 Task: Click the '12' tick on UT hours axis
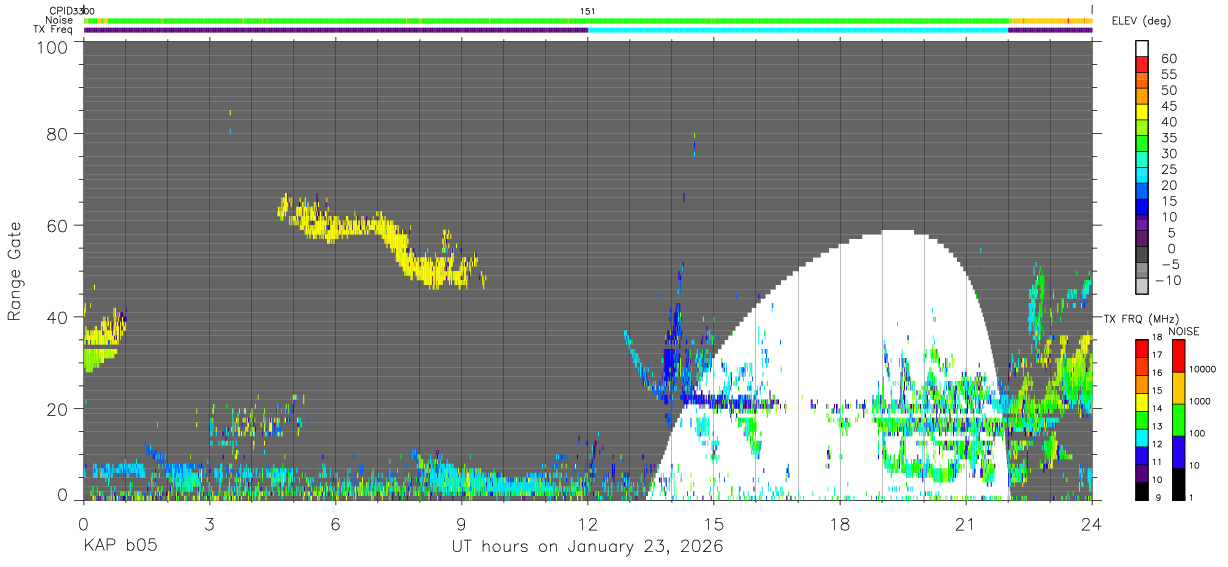588,523
